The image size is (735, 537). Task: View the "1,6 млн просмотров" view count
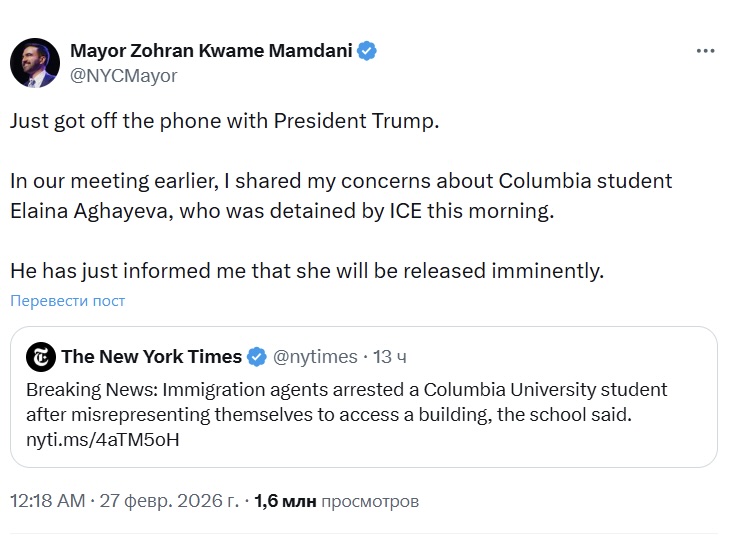click(337, 501)
